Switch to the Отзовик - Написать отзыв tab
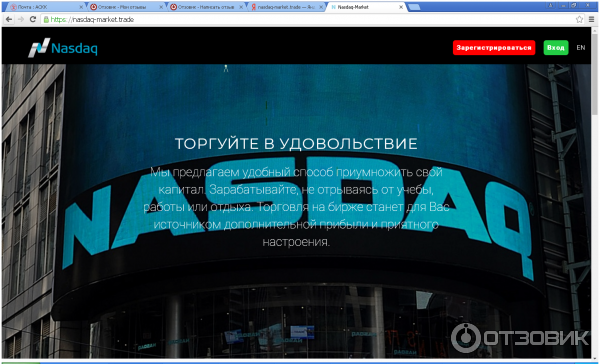The image size is (600, 364). (x=206, y=7)
